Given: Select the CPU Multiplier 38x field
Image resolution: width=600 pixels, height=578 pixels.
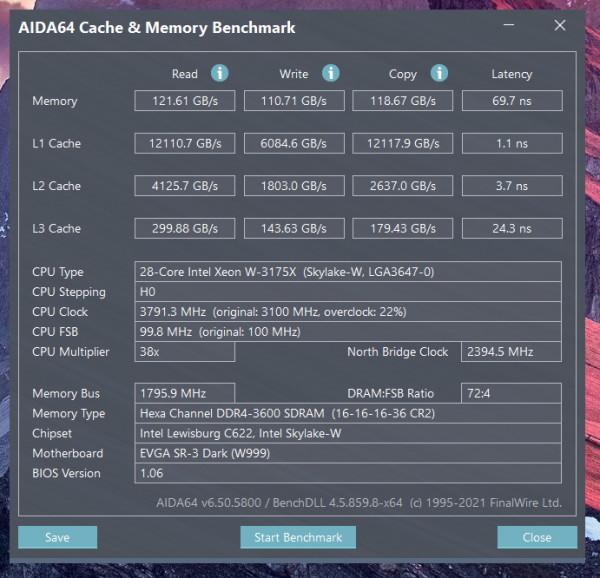Looking at the screenshot, I should pos(184,352).
